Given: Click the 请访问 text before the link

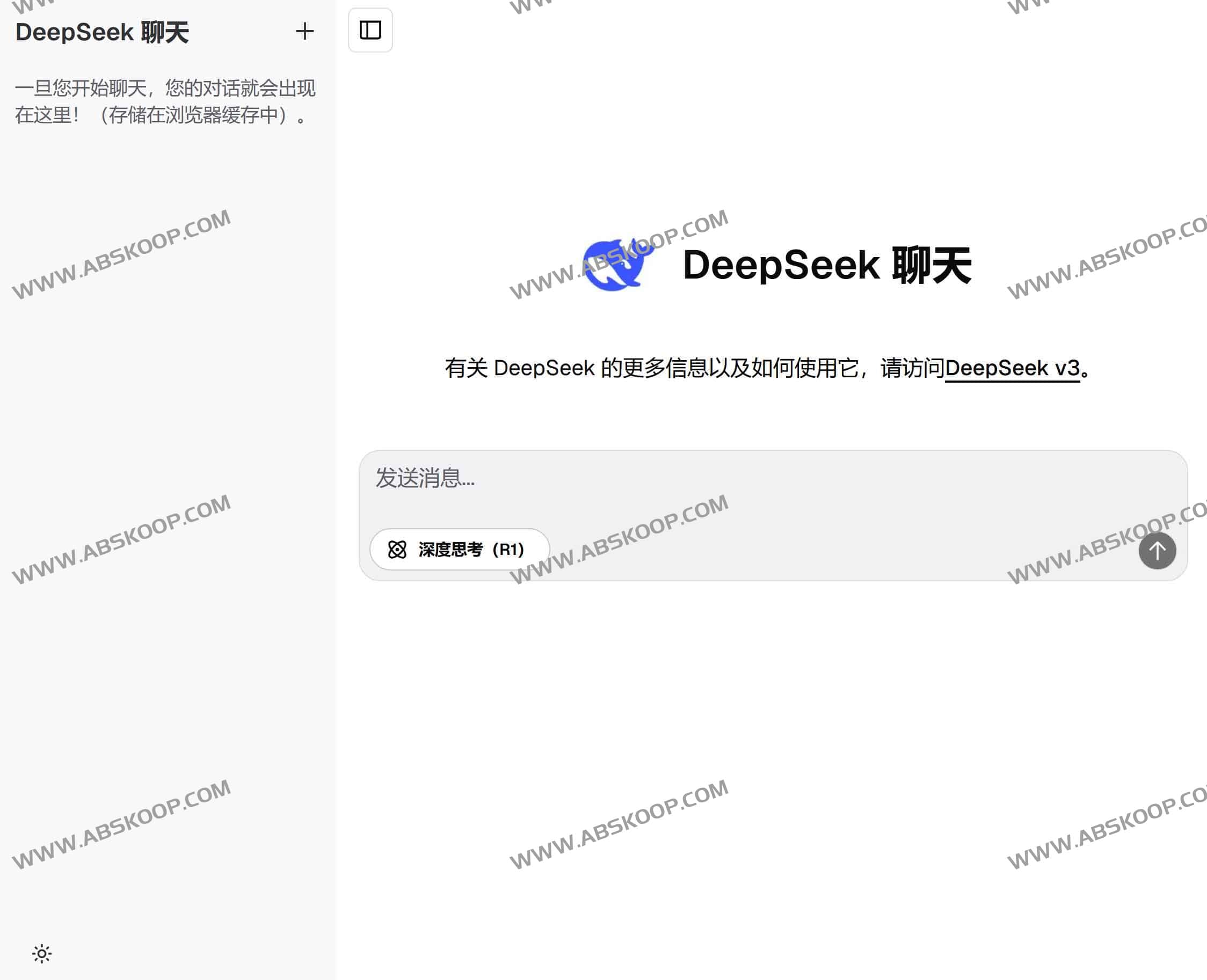Looking at the screenshot, I should click(x=912, y=368).
